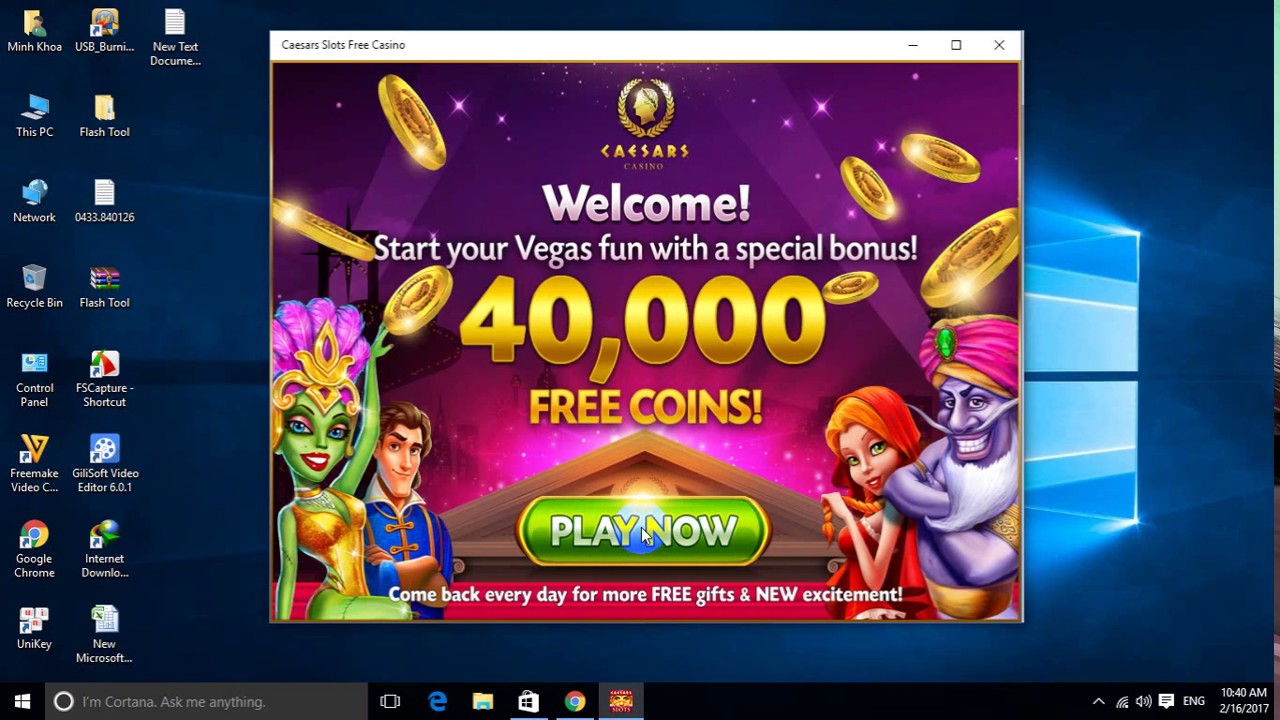Screen dimensions: 1280x720
Task: Select the Recycle Bin desktop icon
Action: pos(34,286)
